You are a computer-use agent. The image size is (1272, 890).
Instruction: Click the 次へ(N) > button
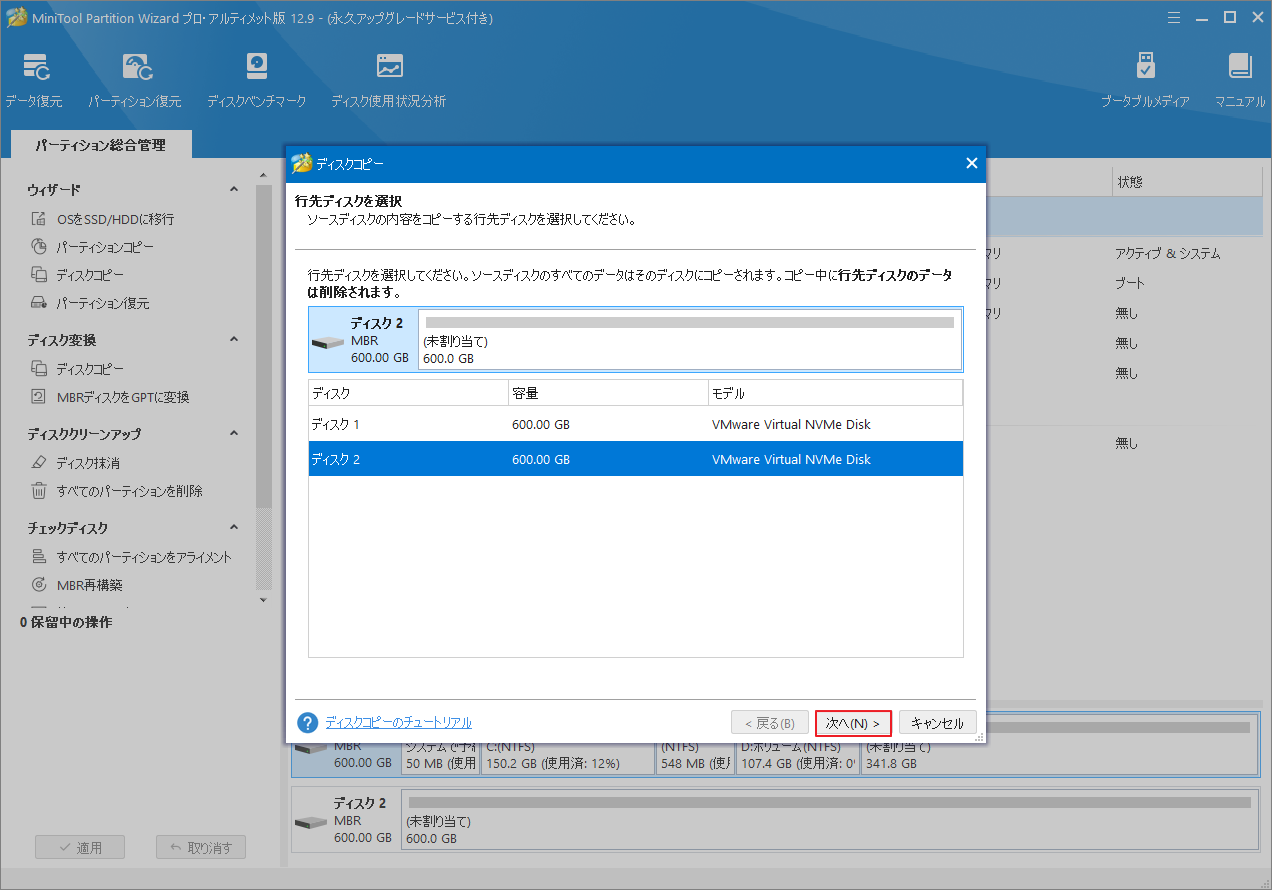click(853, 723)
